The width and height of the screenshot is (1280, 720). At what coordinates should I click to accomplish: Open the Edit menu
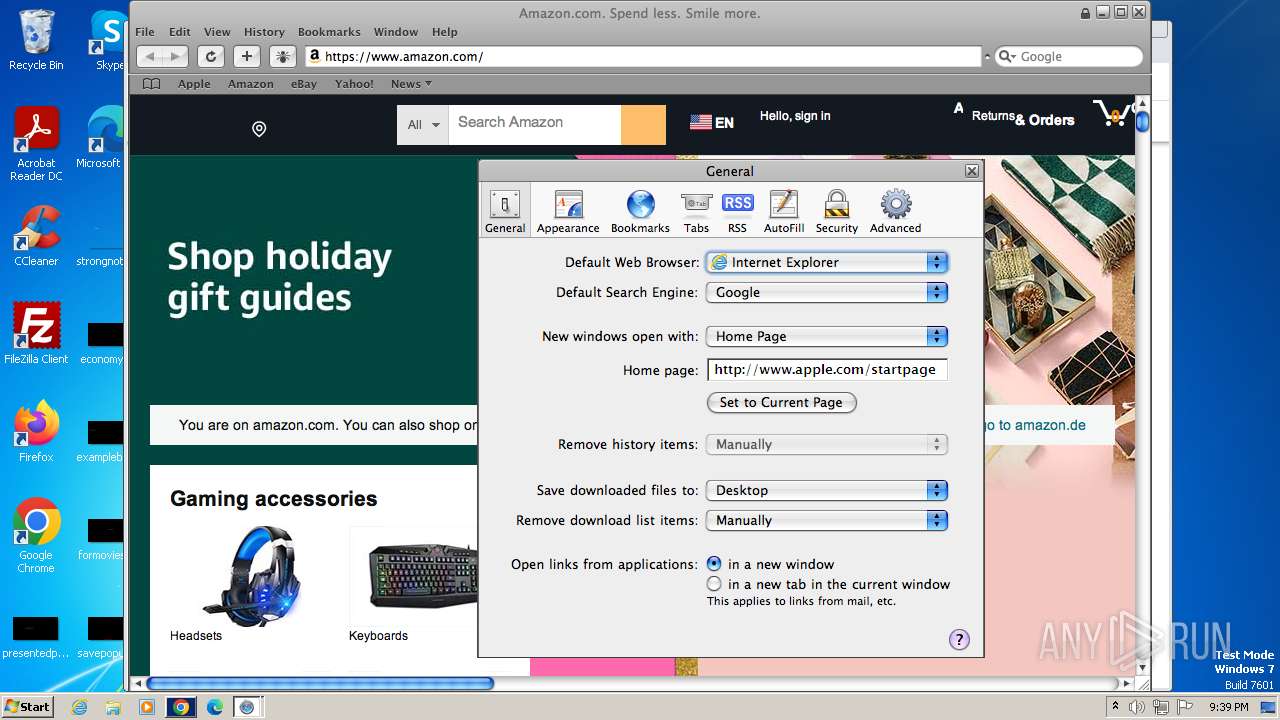point(180,32)
